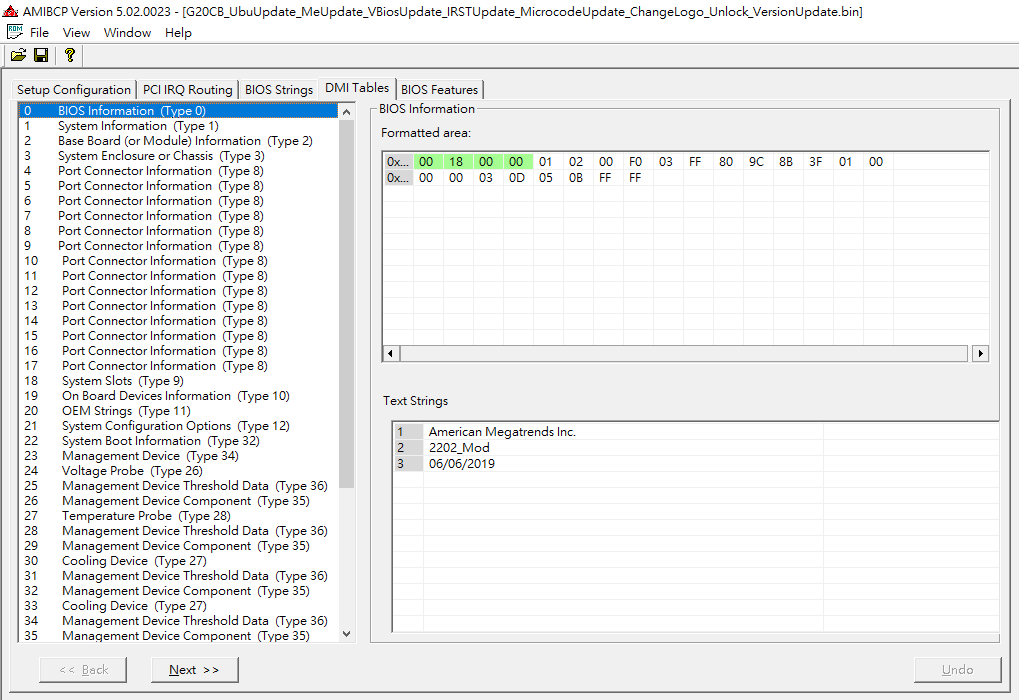The height and width of the screenshot is (700, 1019).
Task: Click hex byte 80 in first row
Action: tap(726, 161)
